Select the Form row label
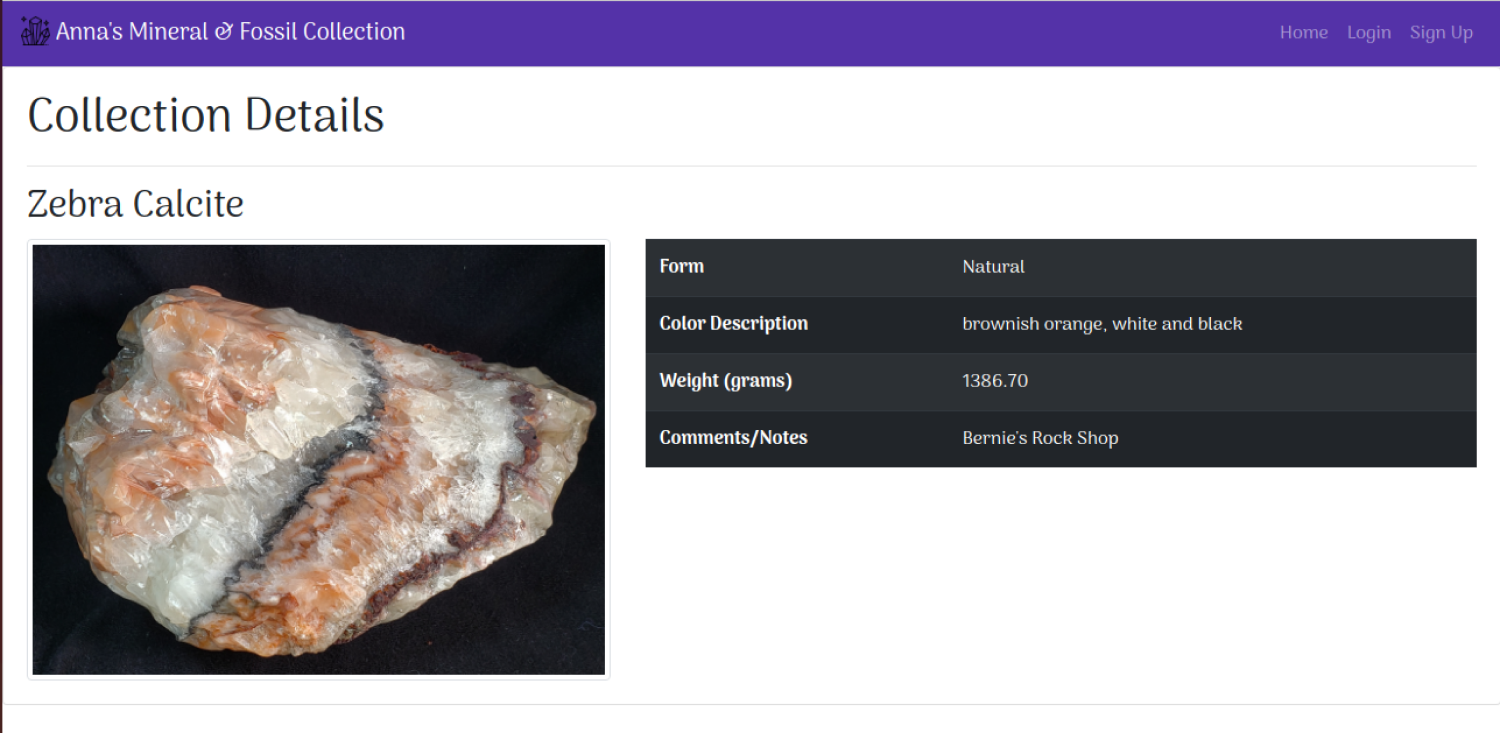1500x733 pixels. coord(682,266)
